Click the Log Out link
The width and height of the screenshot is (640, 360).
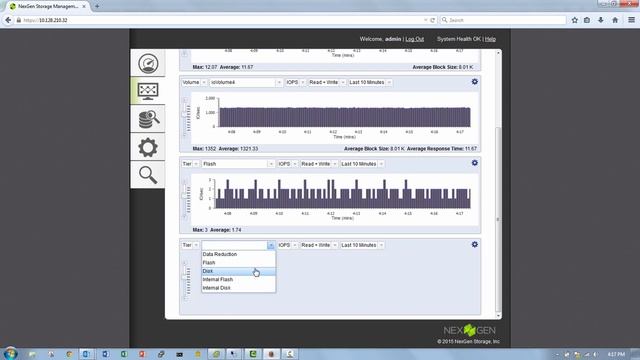[x=415, y=39]
